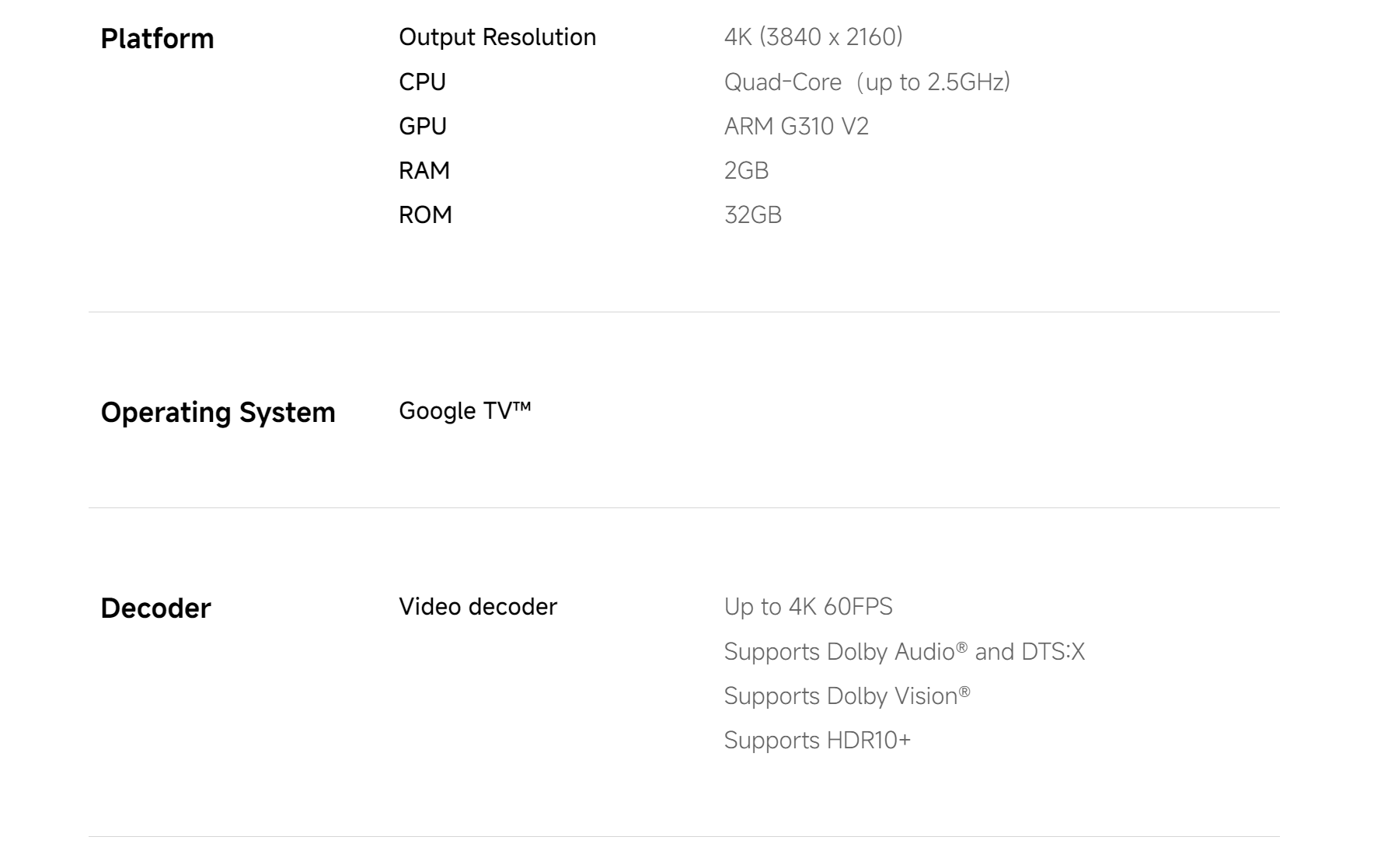1374x868 pixels.
Task: Click the Decoder section heading
Action: pos(155,608)
